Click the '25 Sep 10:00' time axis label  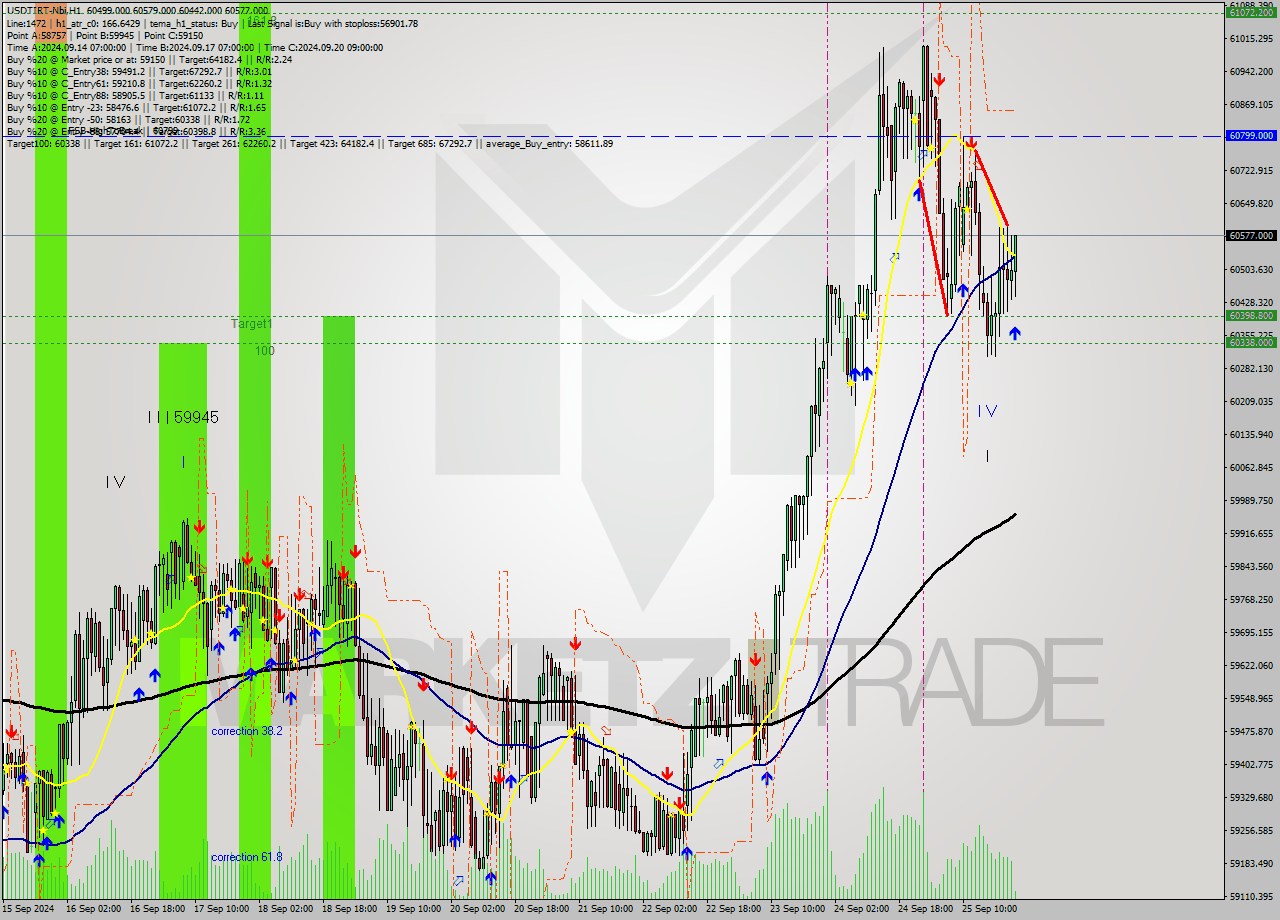point(988,909)
